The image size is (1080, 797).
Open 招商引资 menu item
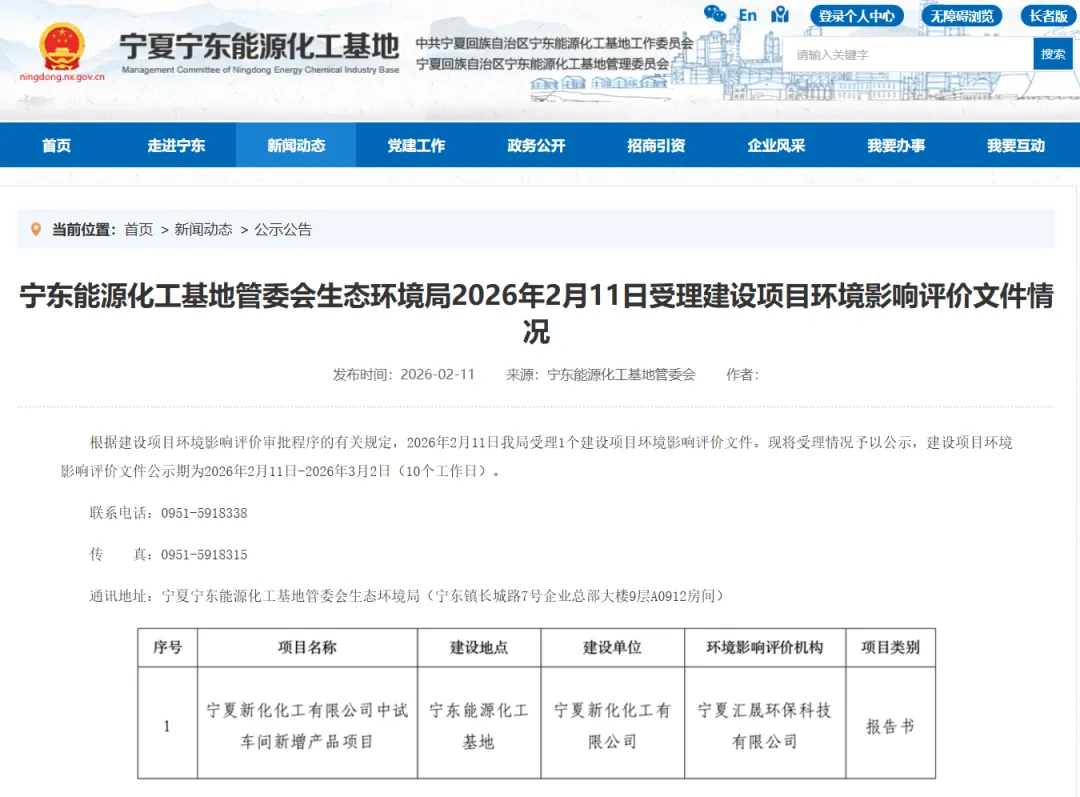(656, 145)
